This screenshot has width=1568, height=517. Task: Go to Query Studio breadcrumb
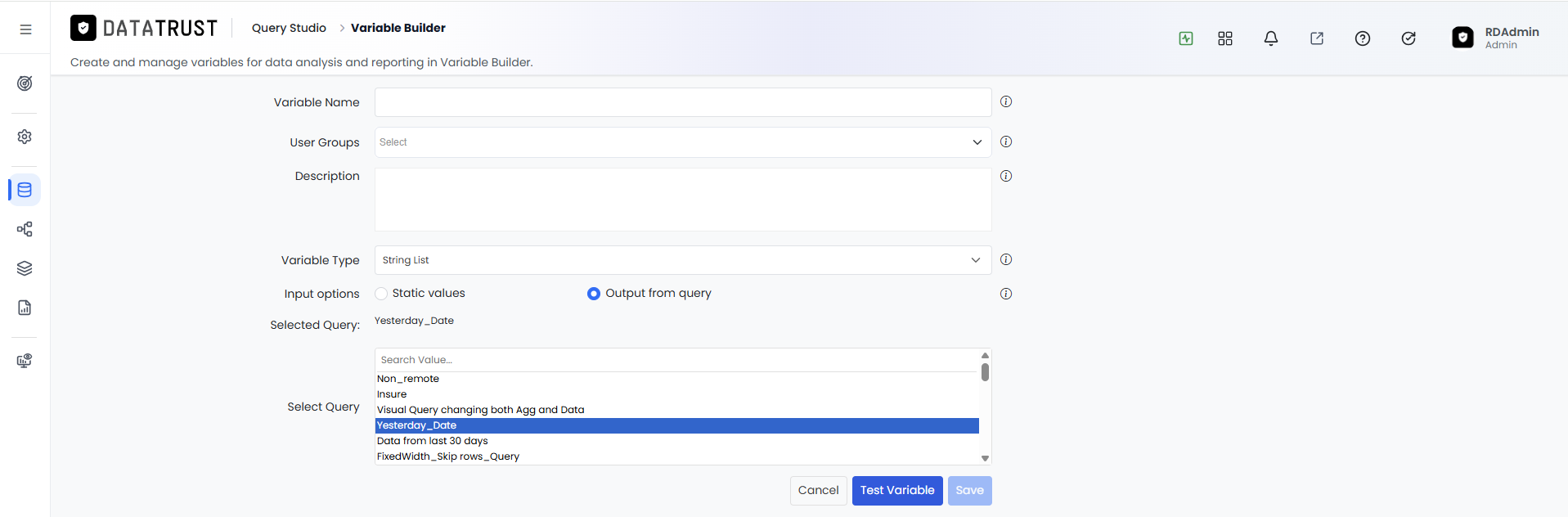coord(289,28)
